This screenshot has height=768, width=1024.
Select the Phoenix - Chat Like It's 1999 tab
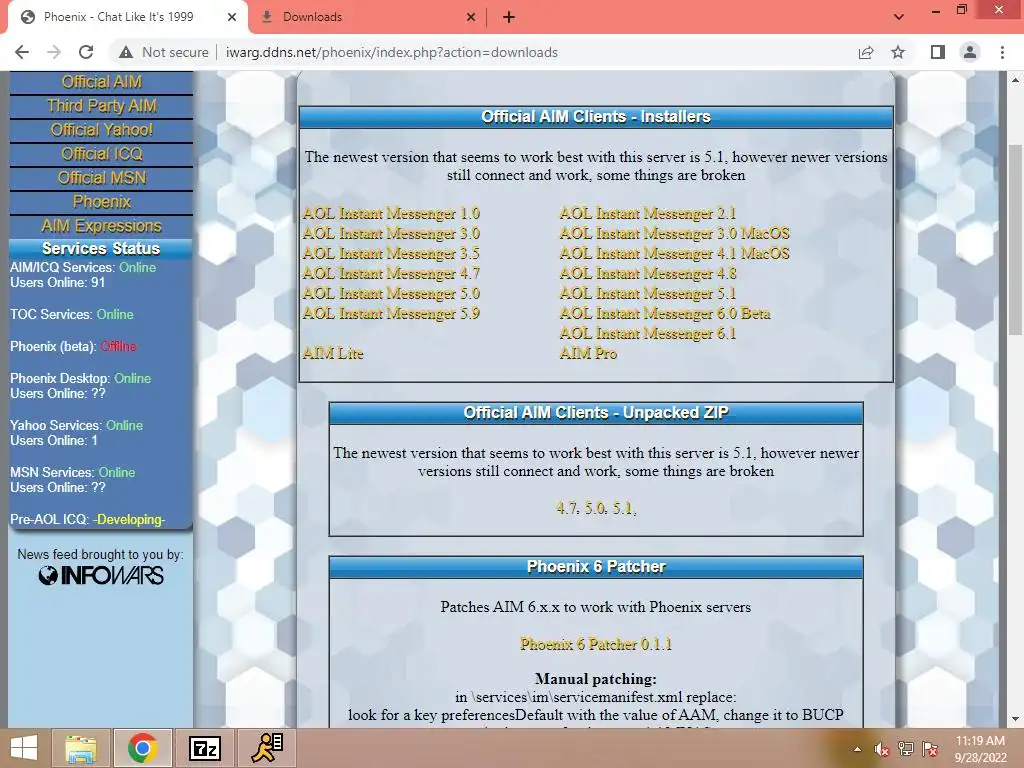coord(127,17)
